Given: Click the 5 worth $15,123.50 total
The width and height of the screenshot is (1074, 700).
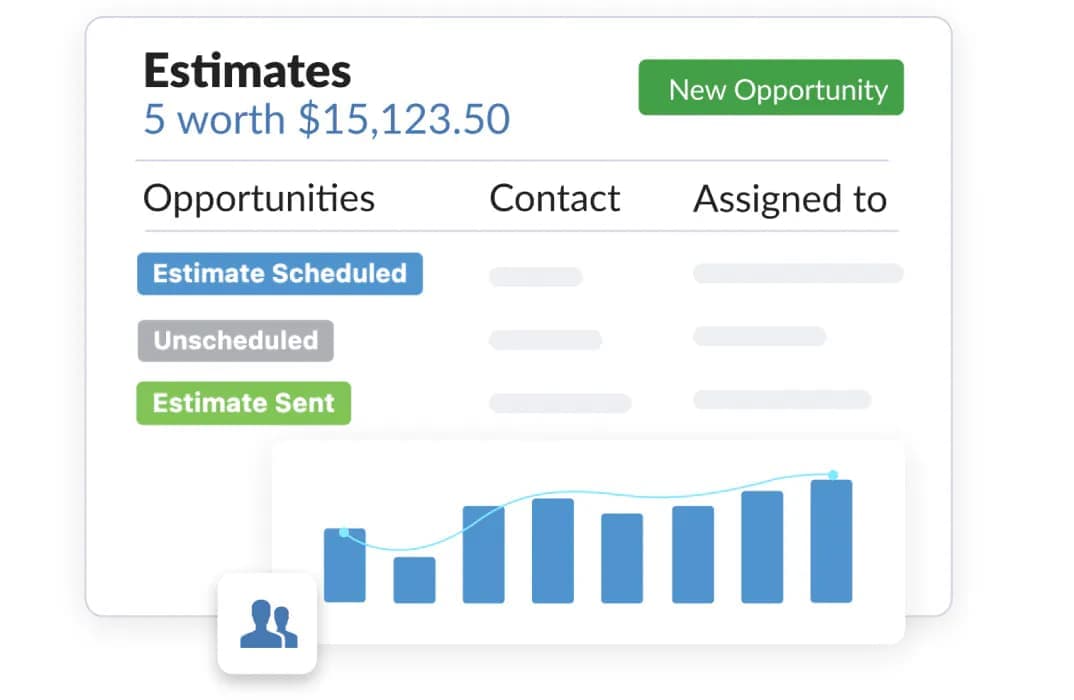Looking at the screenshot, I should [x=327, y=119].
